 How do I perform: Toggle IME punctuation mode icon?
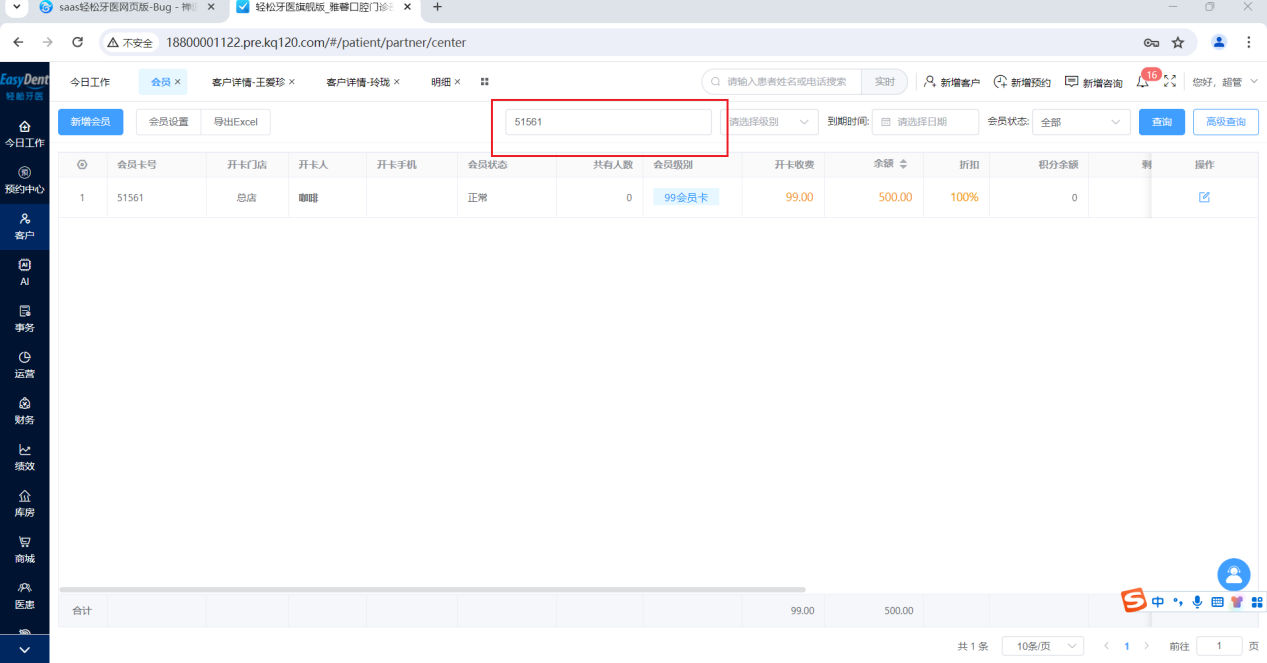point(1178,602)
